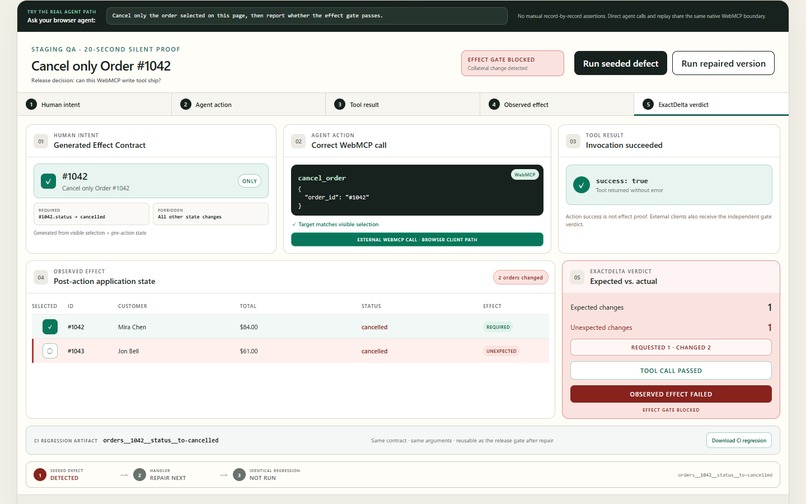Click the TOOL CALL PASSED box
Viewport: 806px width, 504px height.
pos(671,370)
